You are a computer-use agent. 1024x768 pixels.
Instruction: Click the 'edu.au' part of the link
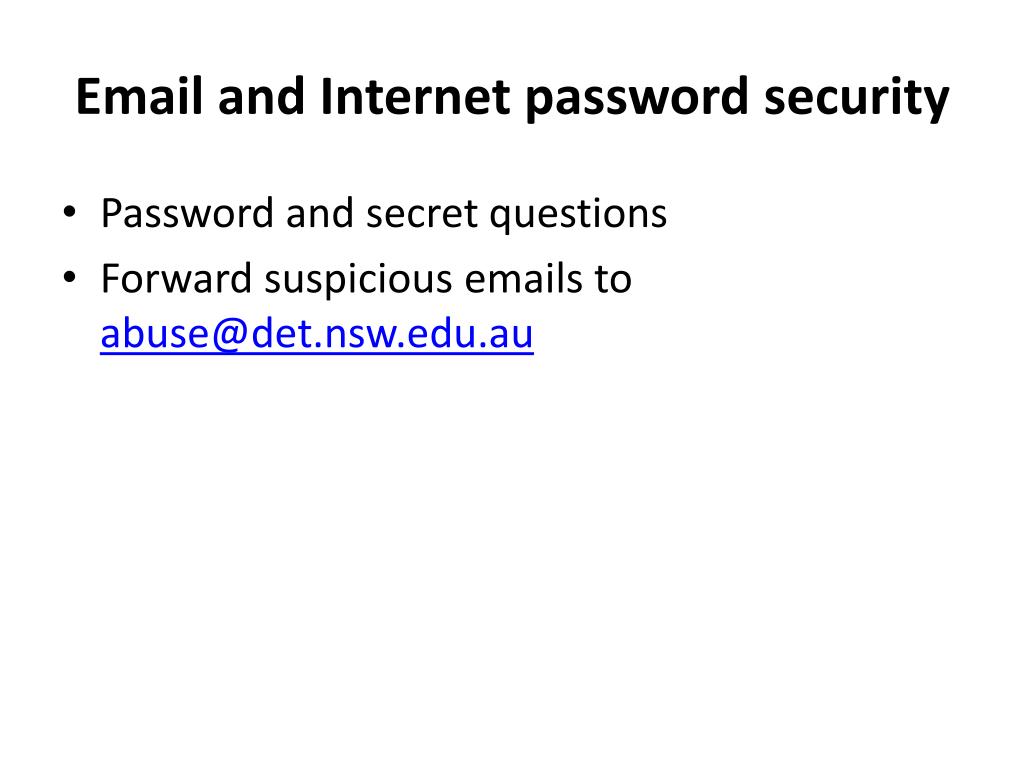click(x=470, y=333)
